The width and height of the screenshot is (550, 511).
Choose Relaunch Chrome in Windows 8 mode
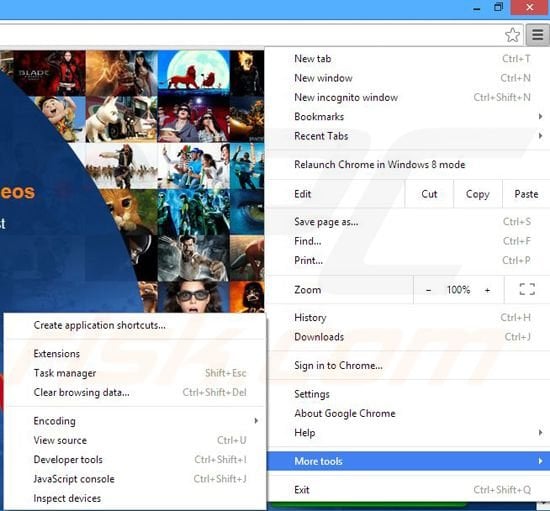pyautogui.click(x=408, y=164)
